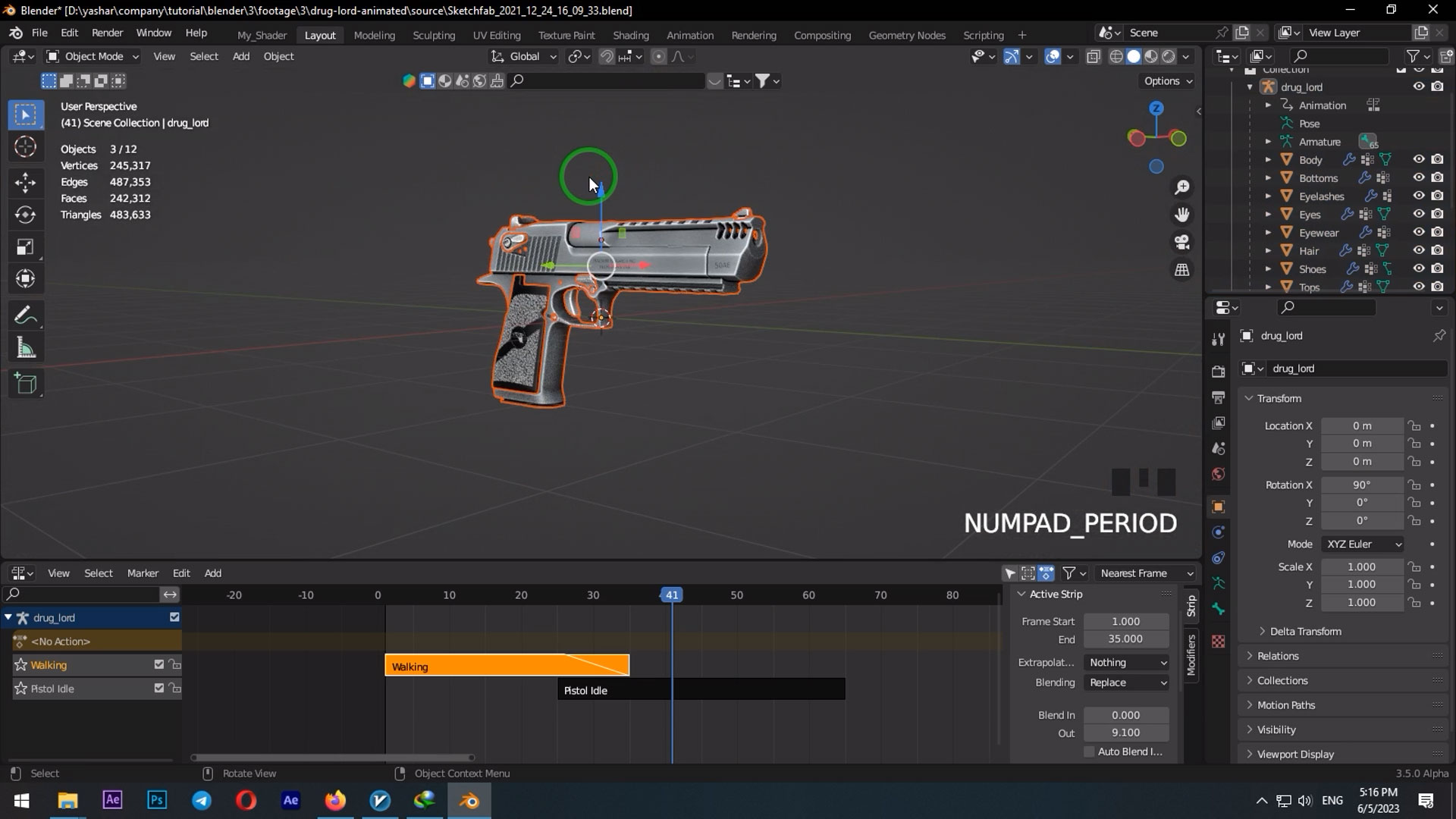Switch viewport to rendered shading mode
Screen dimensions: 1456x819
1169,56
